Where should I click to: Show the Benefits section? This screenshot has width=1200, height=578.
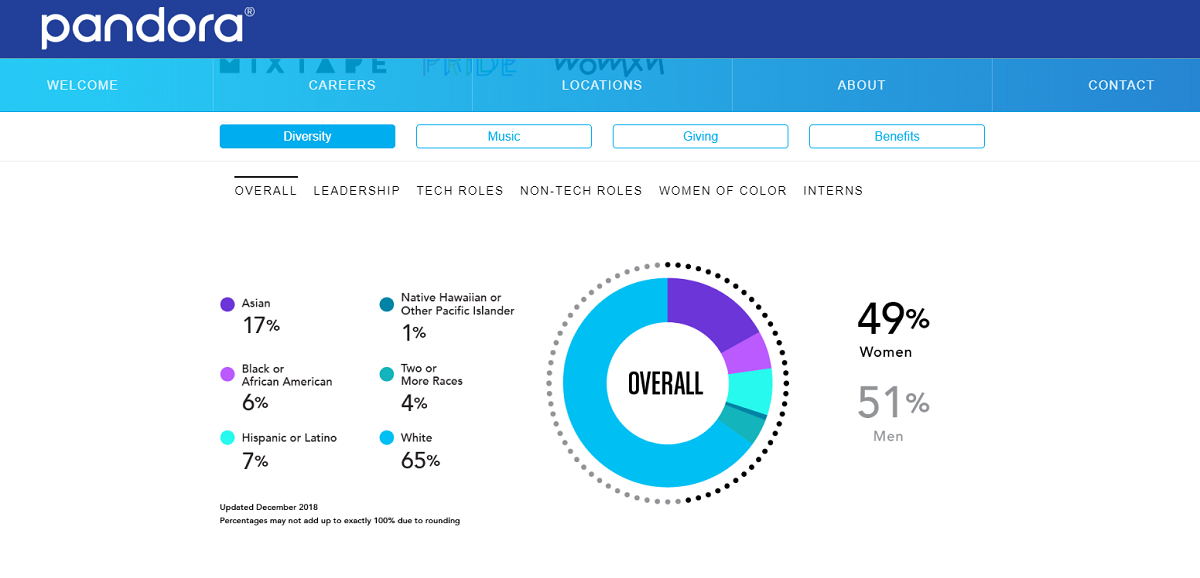897,136
